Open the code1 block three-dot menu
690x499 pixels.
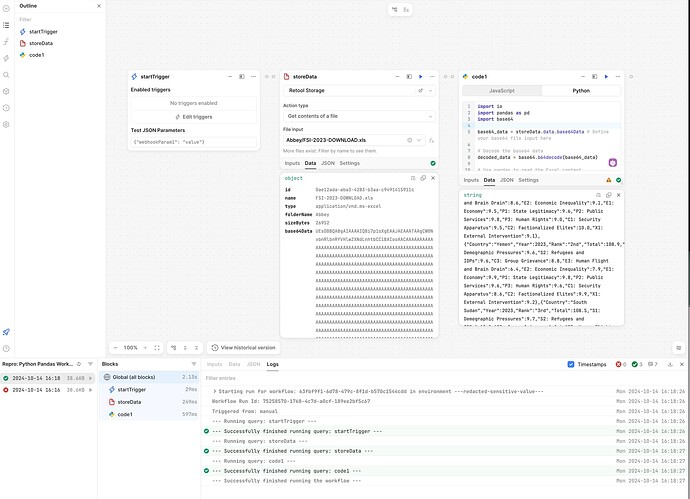coord(618,77)
